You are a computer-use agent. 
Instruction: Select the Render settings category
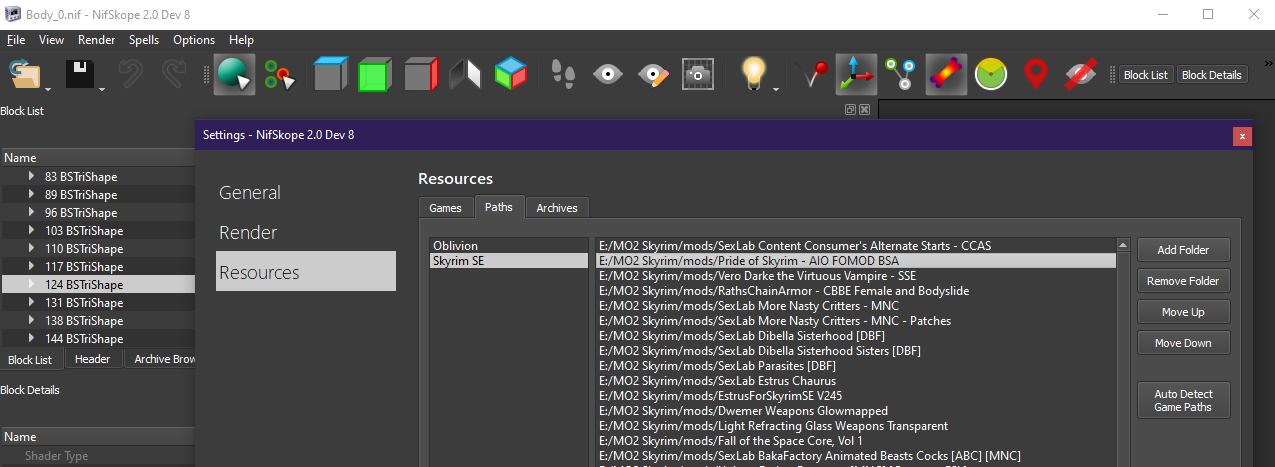tap(306, 232)
